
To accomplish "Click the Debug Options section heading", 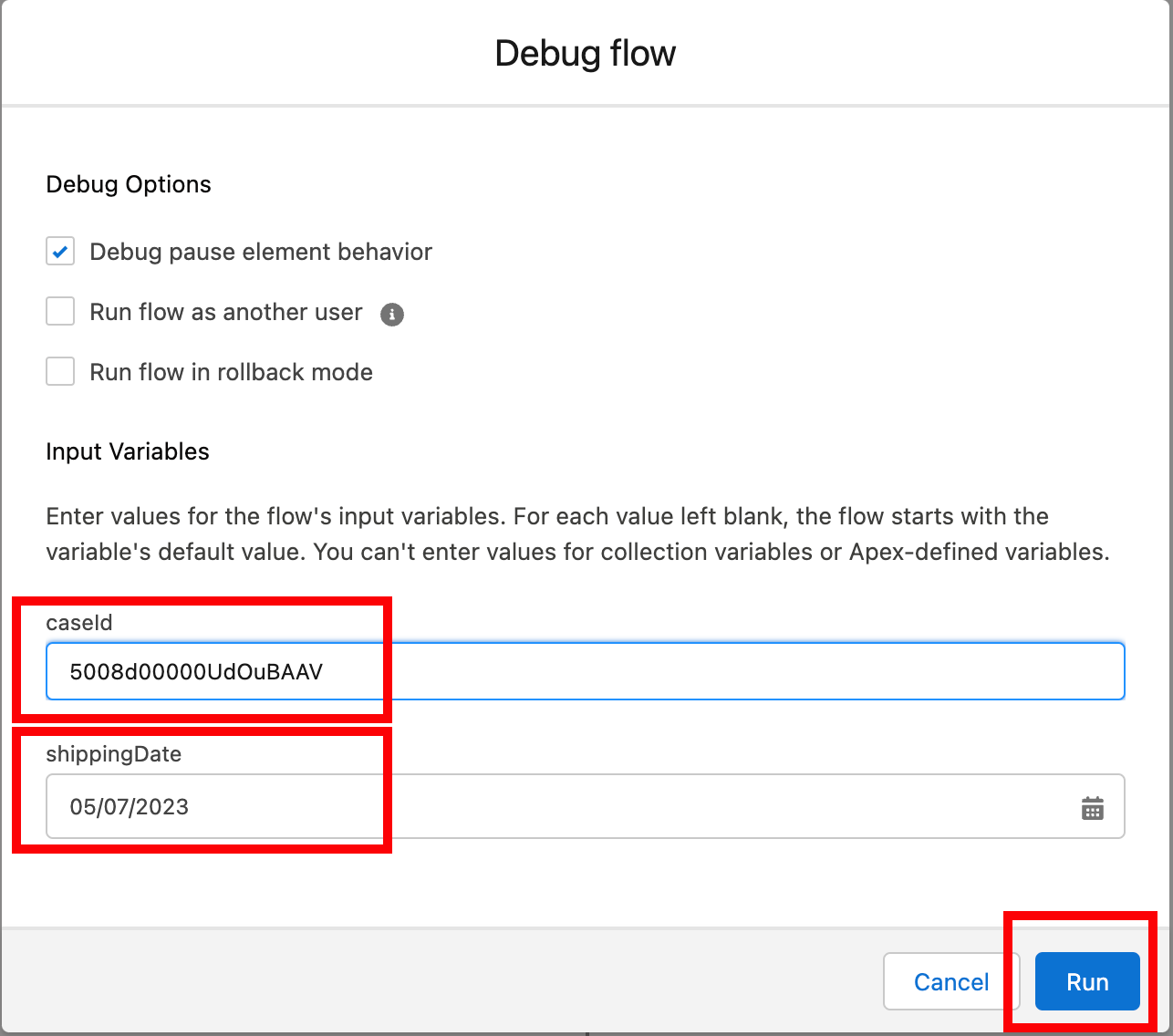I will click(x=129, y=184).
